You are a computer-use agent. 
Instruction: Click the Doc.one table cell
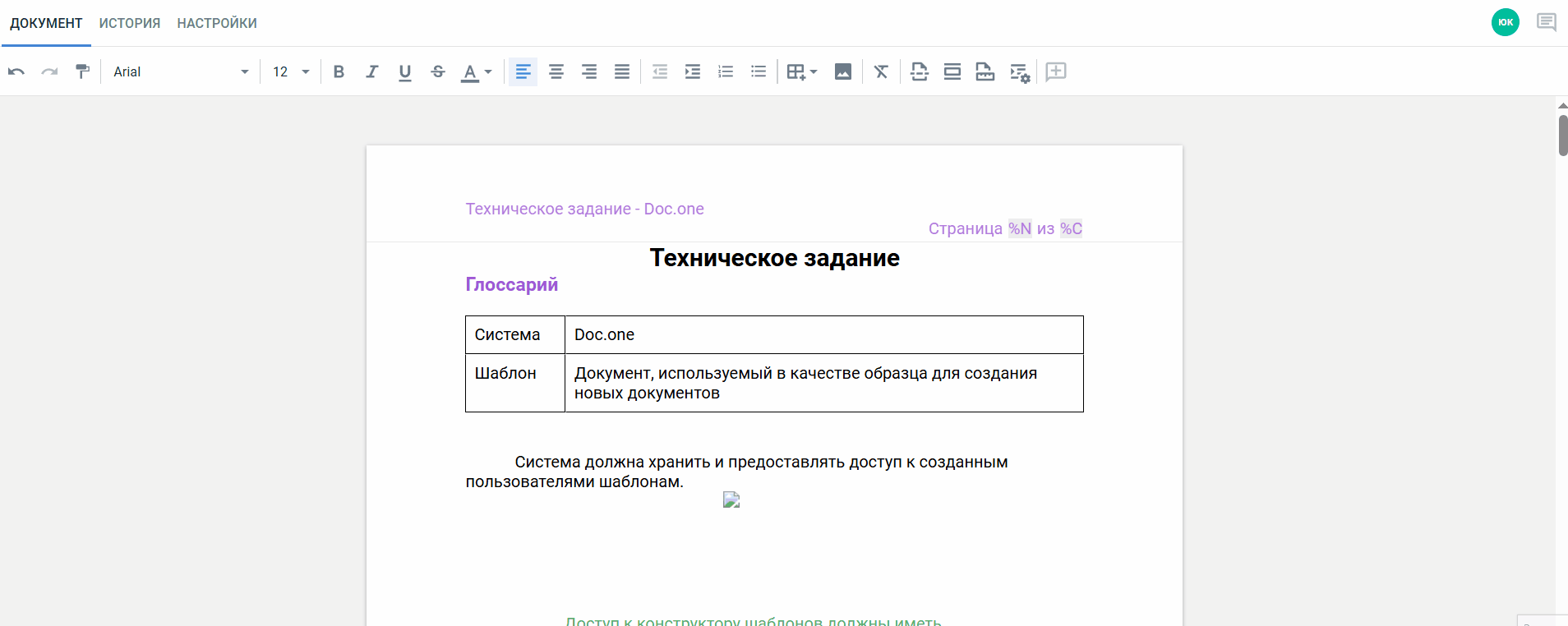click(824, 335)
